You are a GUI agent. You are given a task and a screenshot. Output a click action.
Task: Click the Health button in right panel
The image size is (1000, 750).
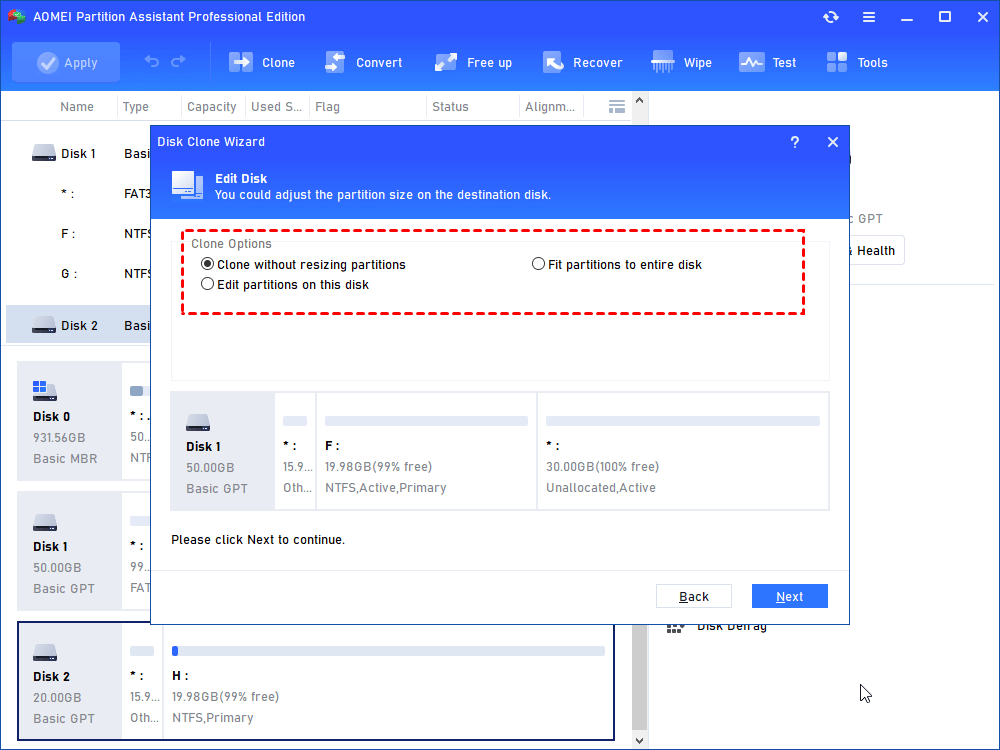click(x=876, y=251)
